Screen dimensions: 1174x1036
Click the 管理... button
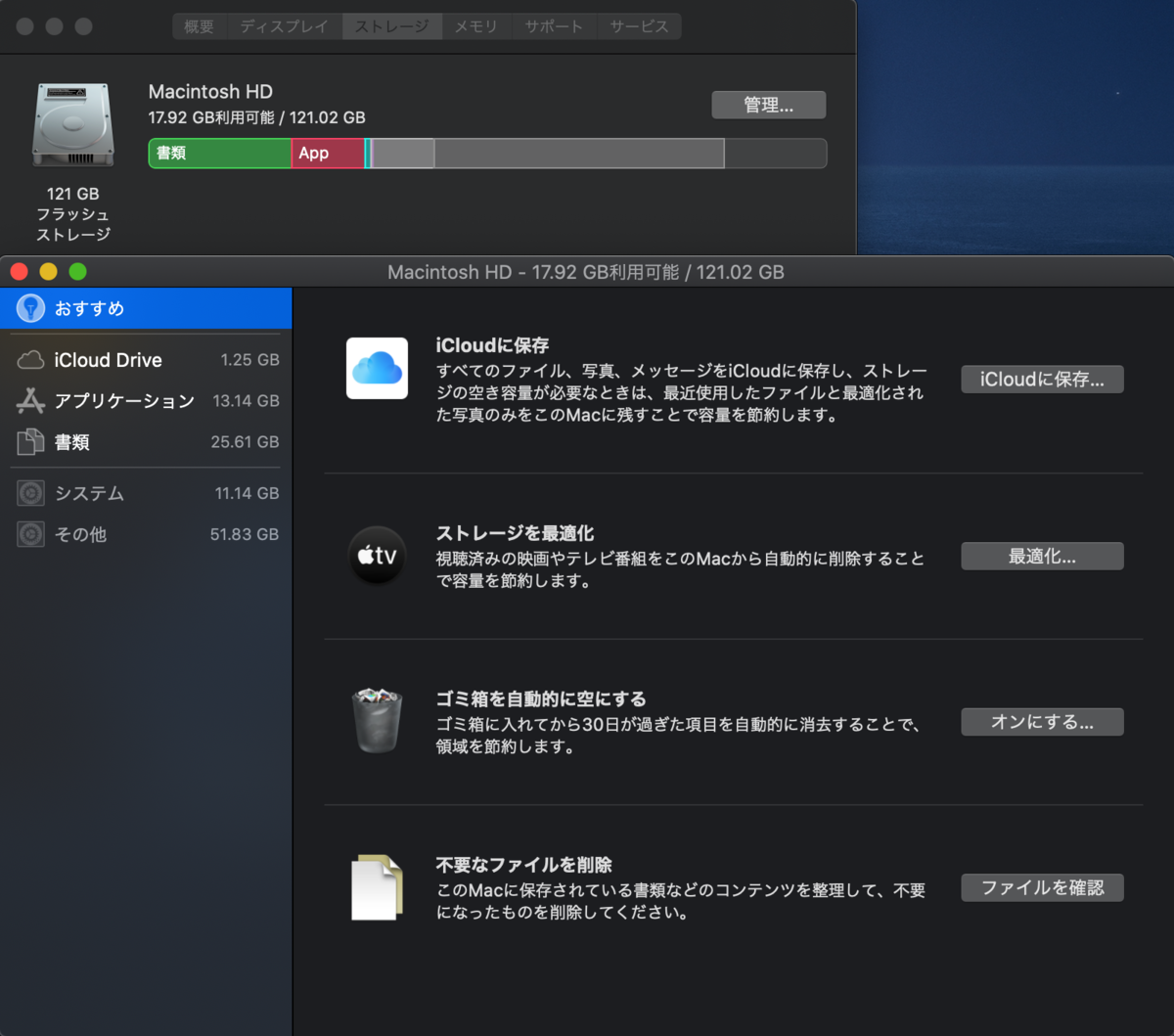tap(769, 105)
